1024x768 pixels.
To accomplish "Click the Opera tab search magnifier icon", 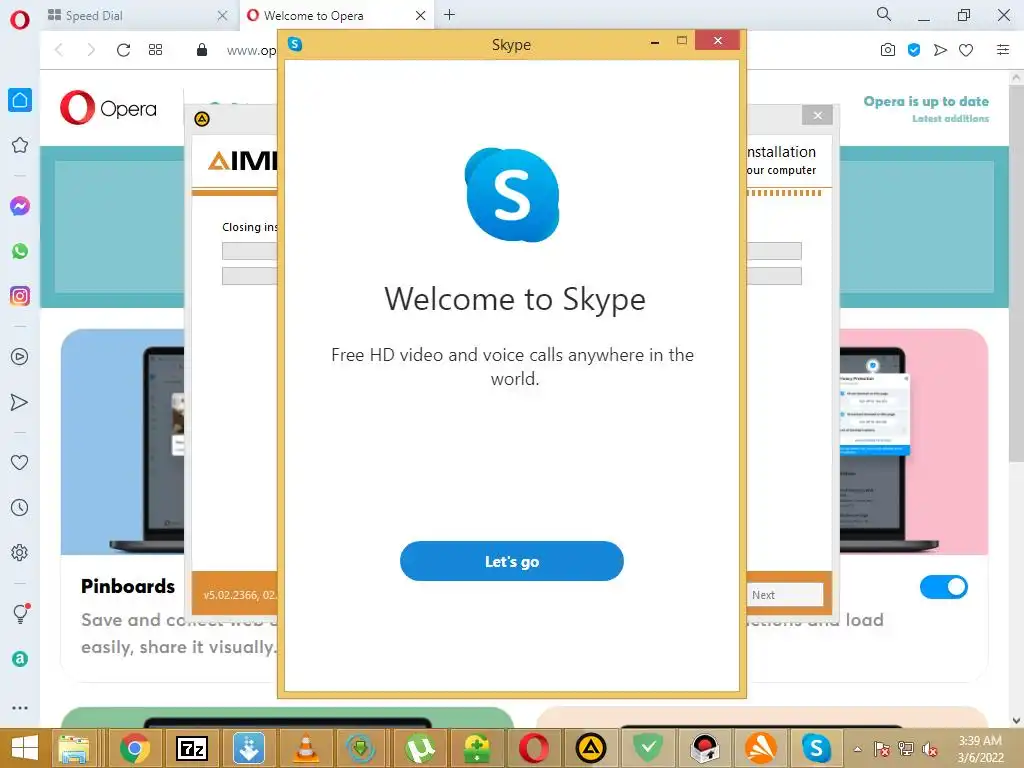I will point(884,14).
